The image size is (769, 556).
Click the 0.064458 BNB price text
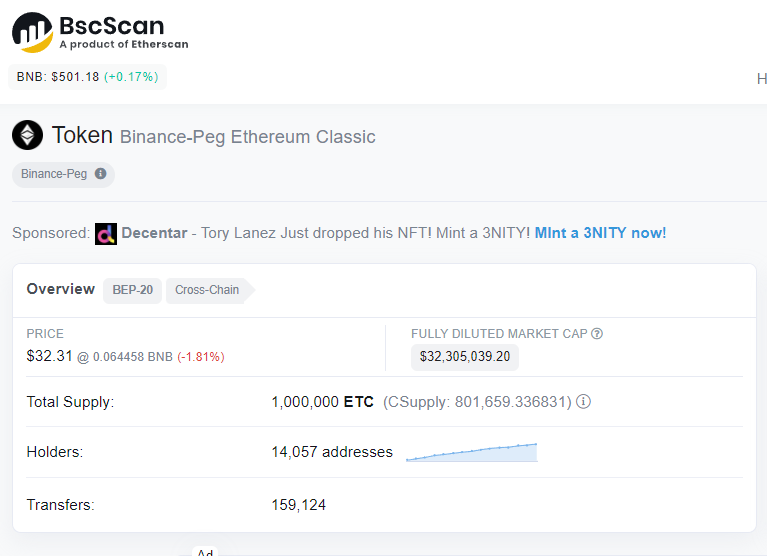coord(132,357)
